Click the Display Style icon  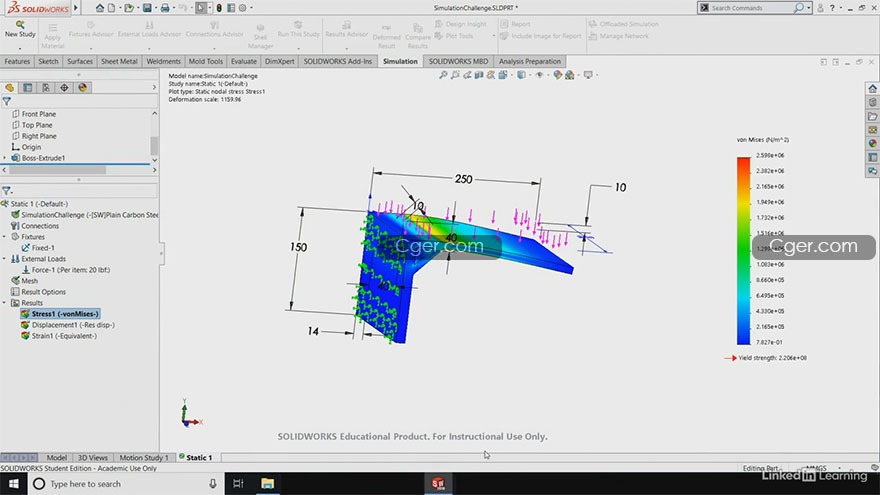521,75
